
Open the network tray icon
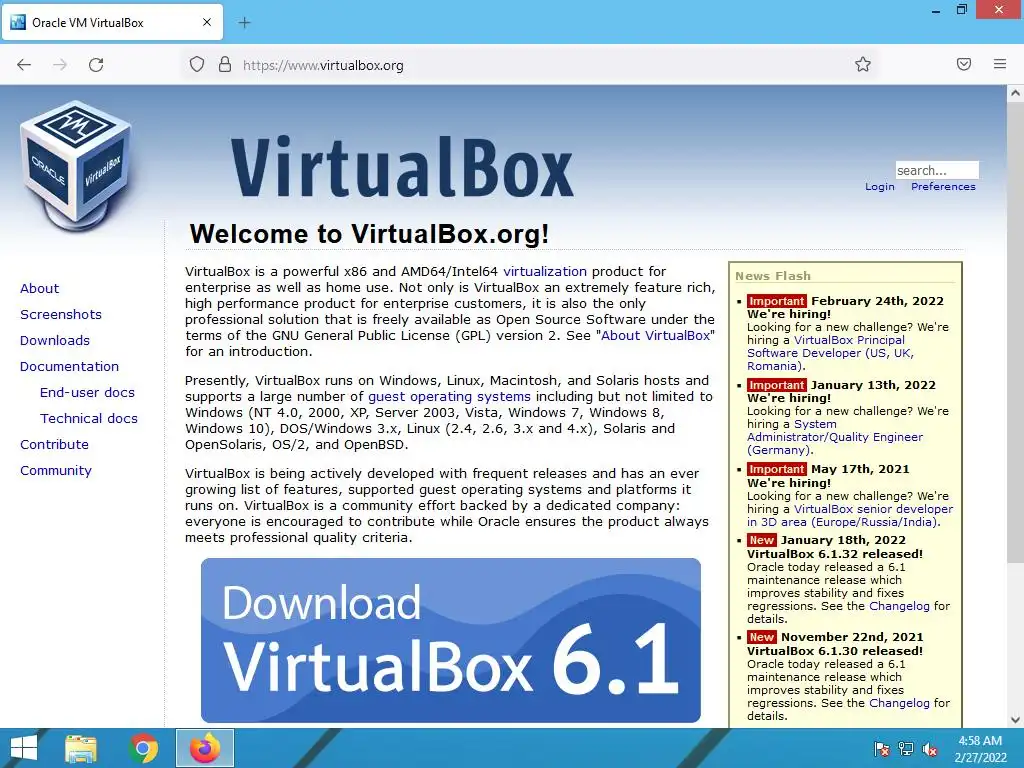[x=906, y=749]
